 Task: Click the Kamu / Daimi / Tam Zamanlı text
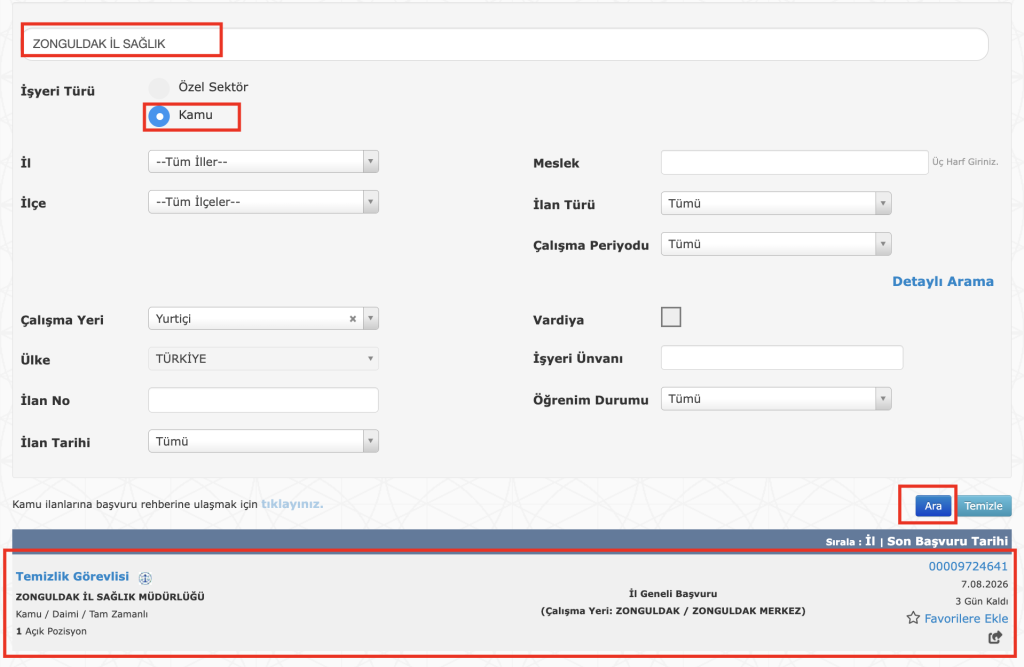[82, 614]
